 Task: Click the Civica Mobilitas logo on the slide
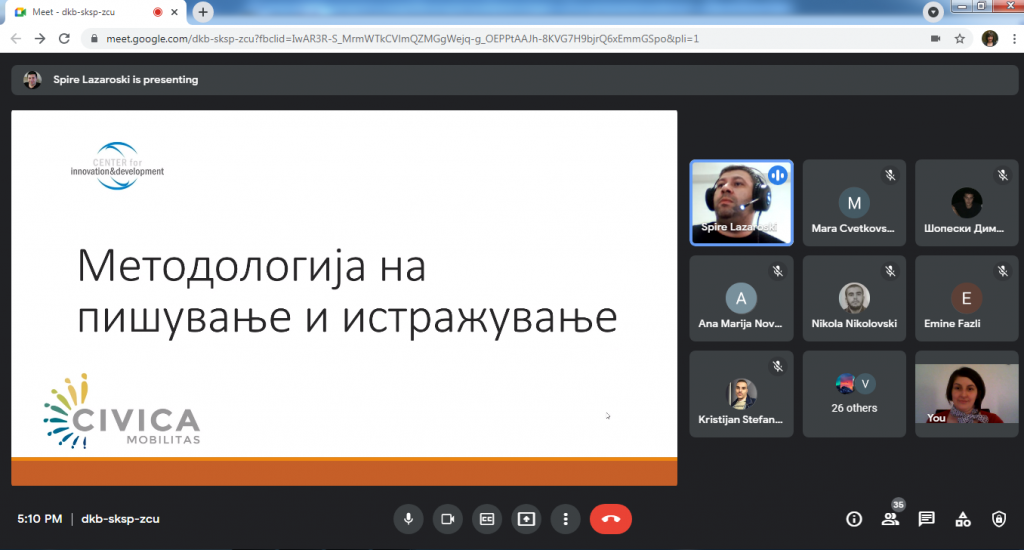(x=122, y=412)
